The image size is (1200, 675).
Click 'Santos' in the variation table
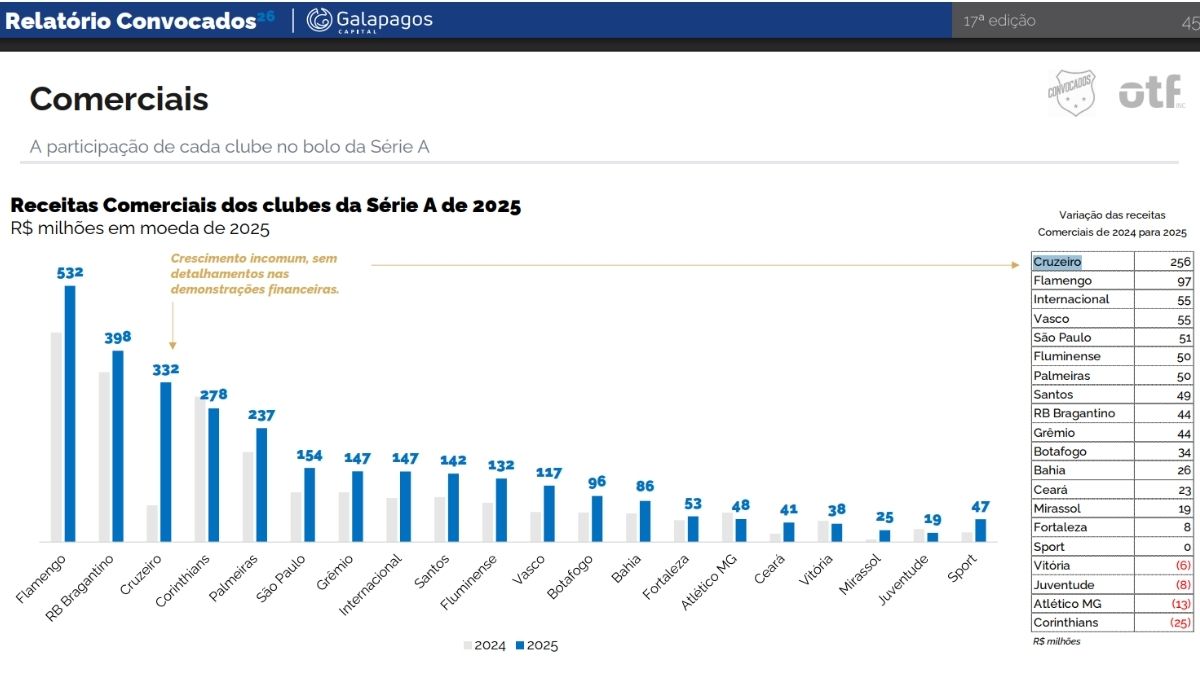click(1053, 395)
